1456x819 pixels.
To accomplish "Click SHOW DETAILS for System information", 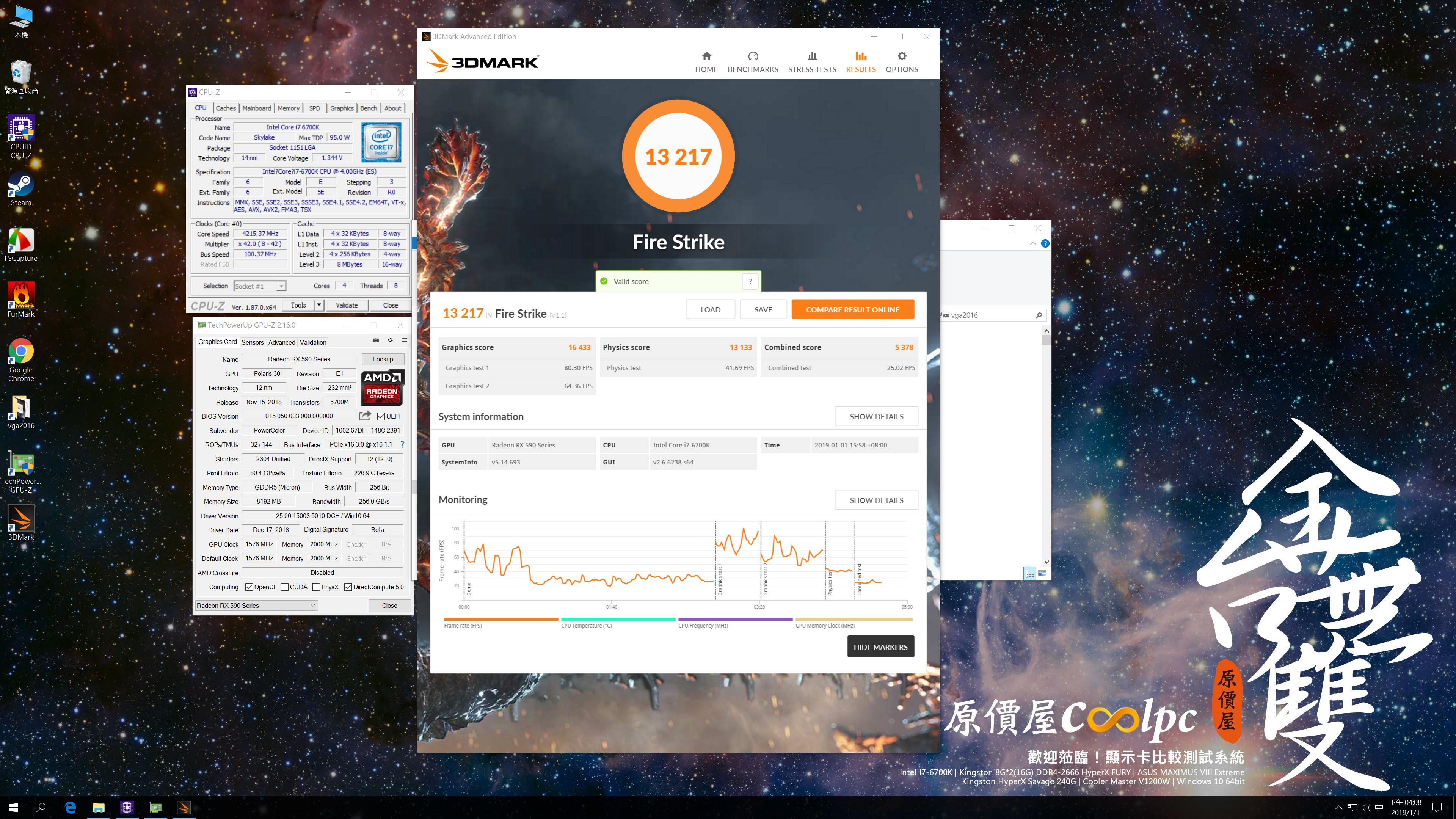I will pos(876,417).
